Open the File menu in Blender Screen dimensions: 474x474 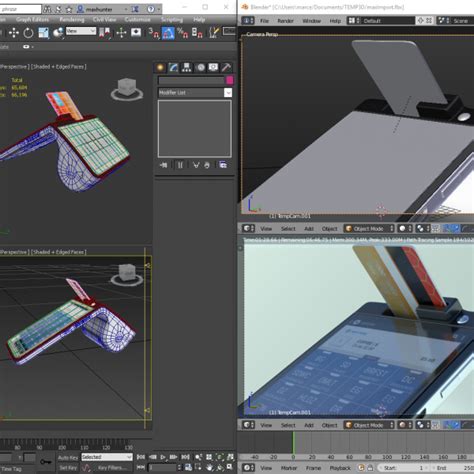(264, 21)
